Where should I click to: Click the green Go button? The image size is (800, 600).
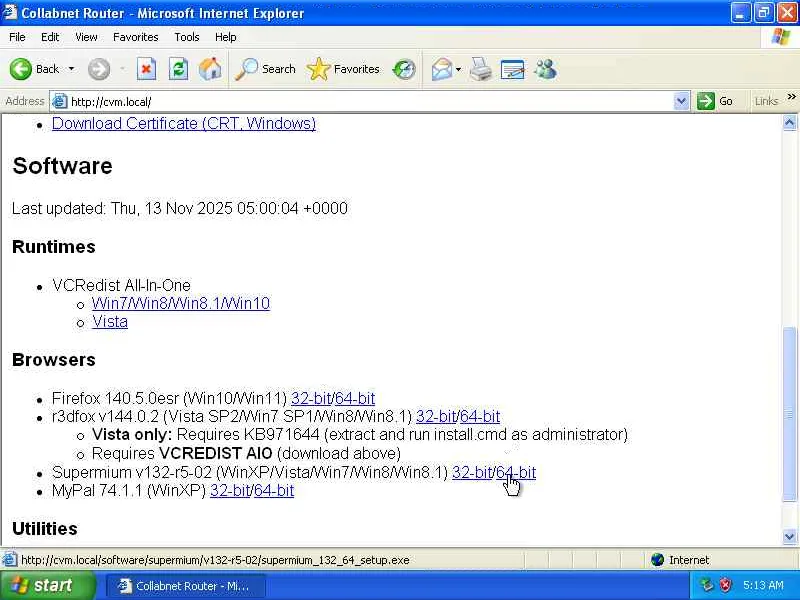[716, 102]
